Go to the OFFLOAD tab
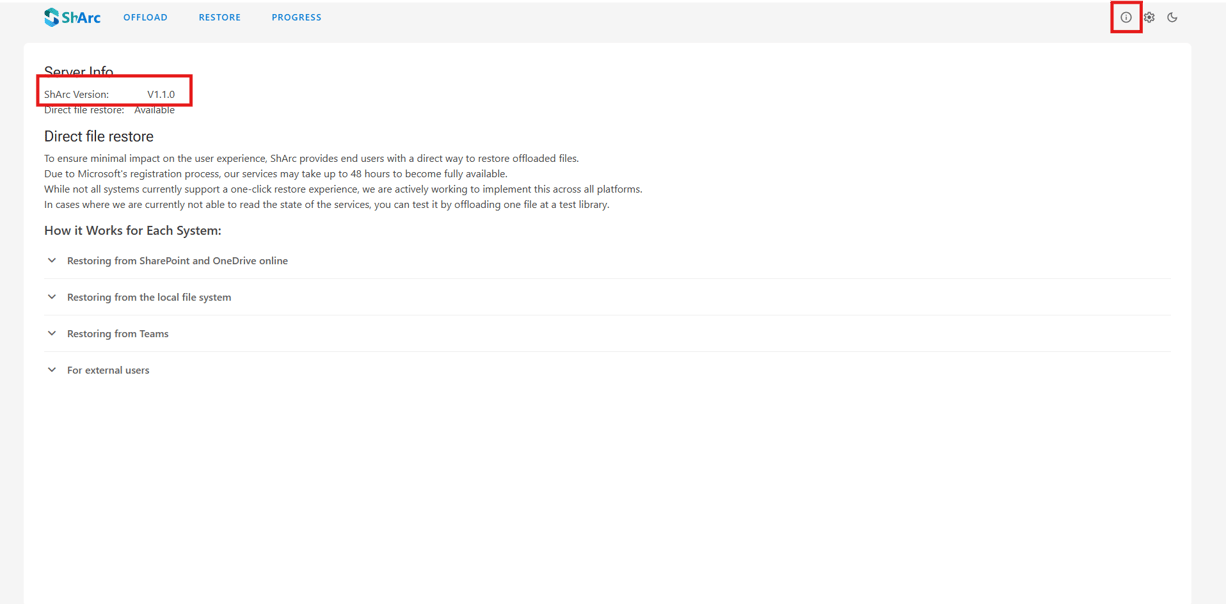 coord(145,17)
